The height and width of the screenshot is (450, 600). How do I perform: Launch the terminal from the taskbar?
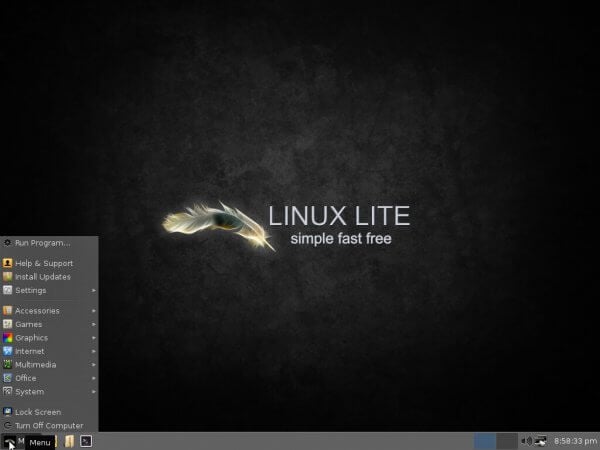86,441
